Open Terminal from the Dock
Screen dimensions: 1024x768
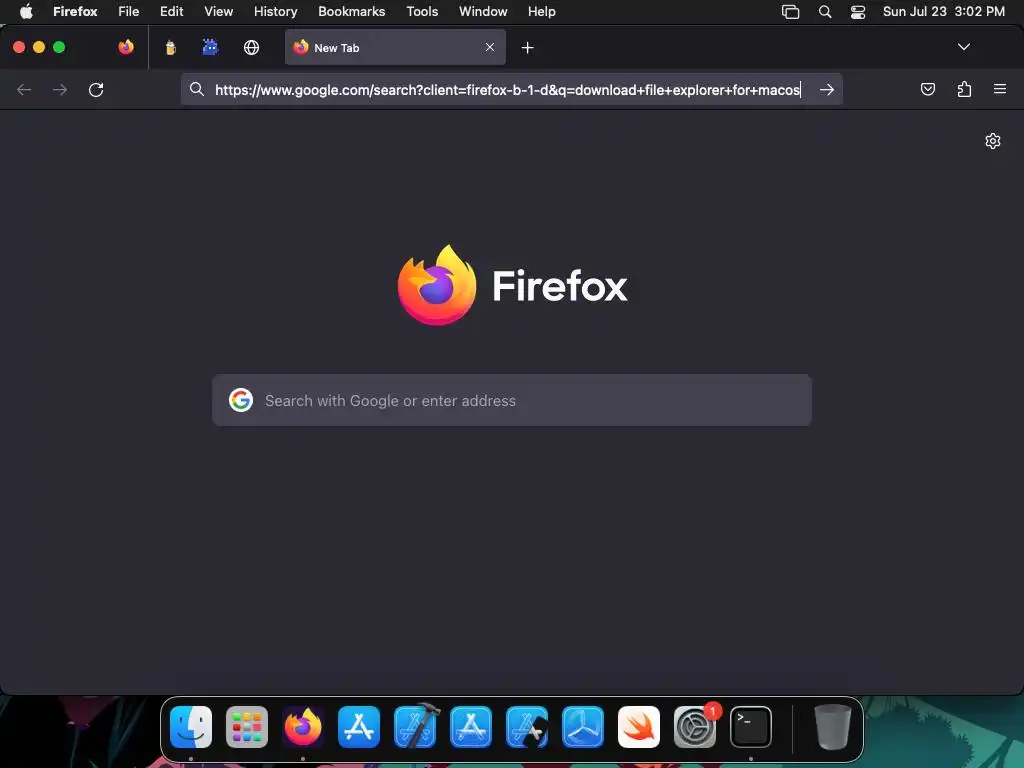[751, 727]
